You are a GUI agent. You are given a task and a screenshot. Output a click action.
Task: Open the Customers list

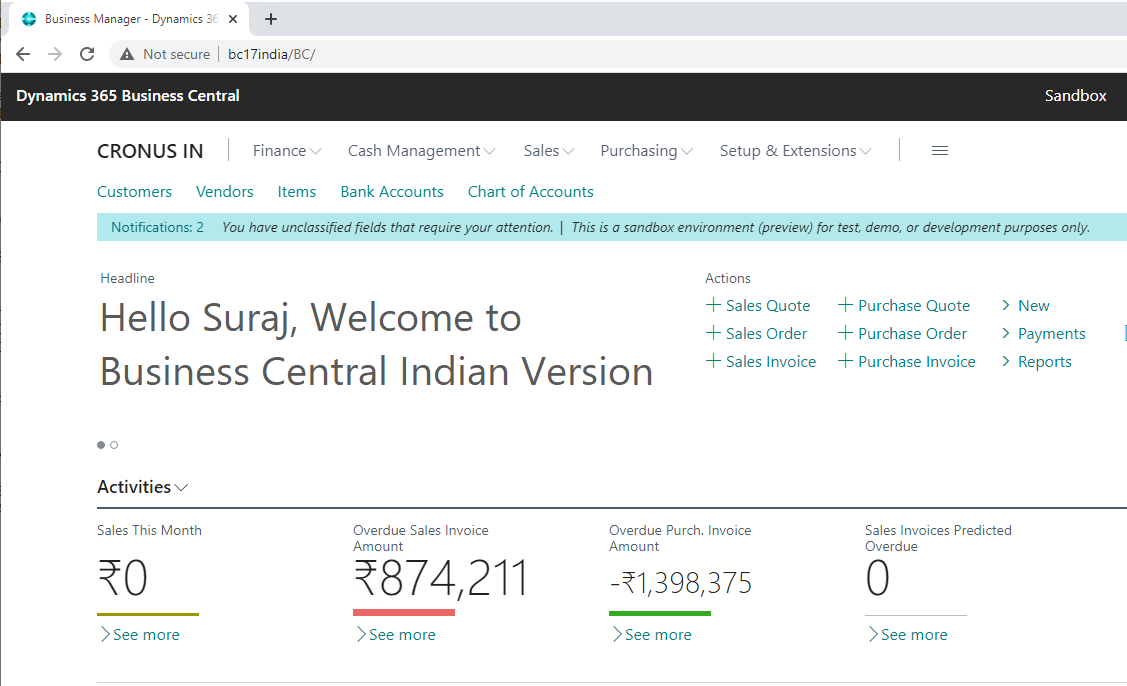pos(134,191)
